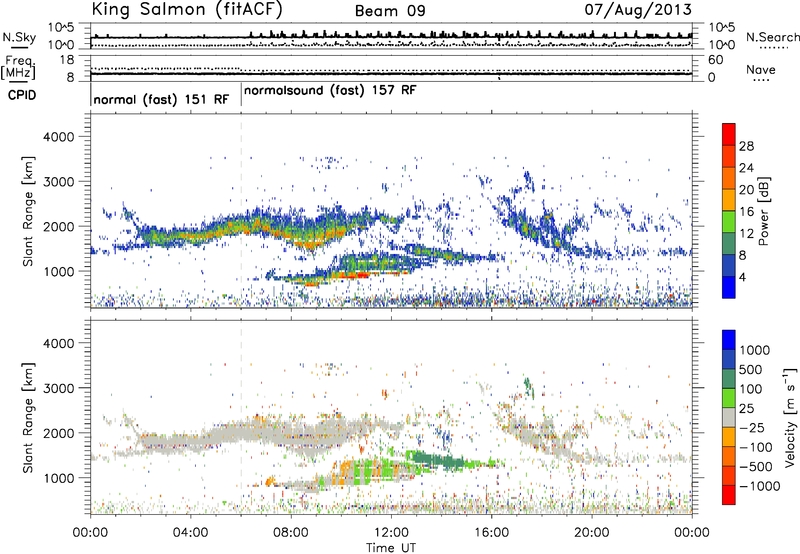Click the 'Time UT' axis title

click(391, 547)
